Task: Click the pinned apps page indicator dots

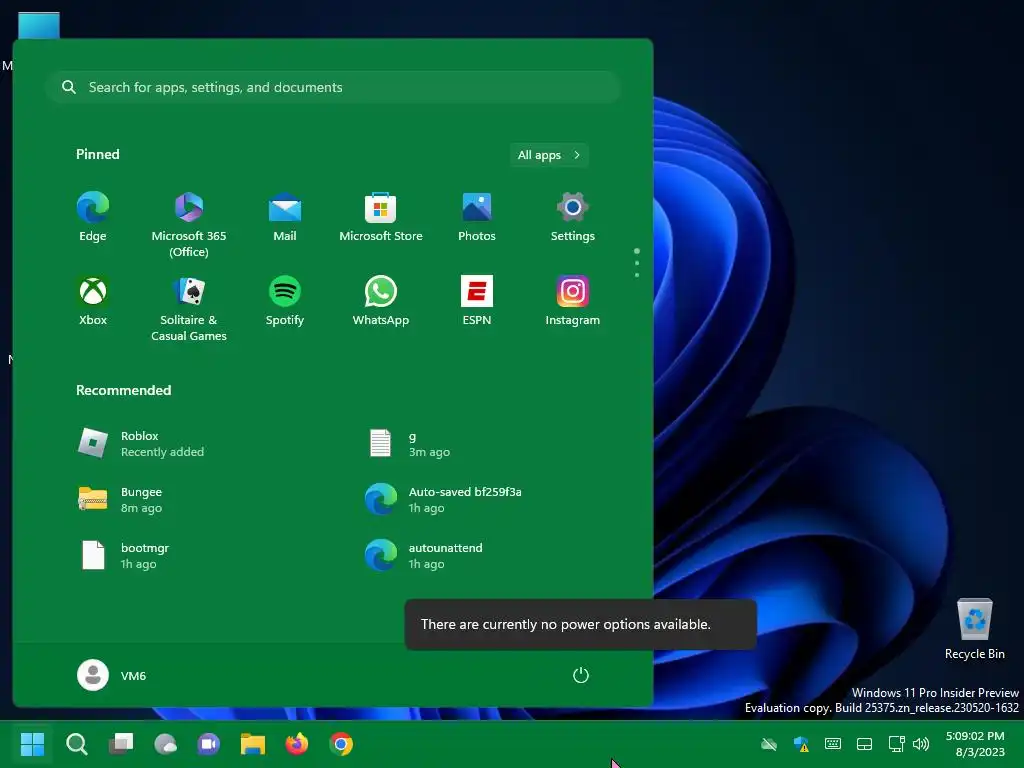Action: pos(637,263)
